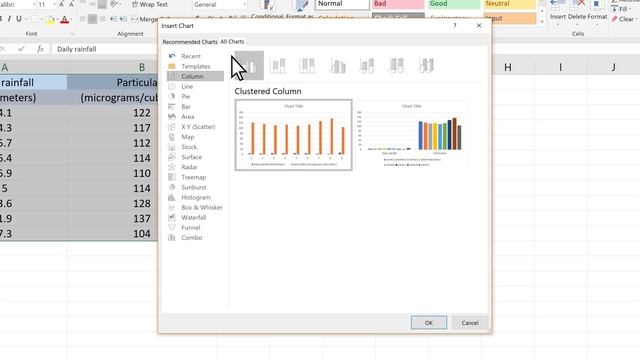Choose the Recent chart category
The width and height of the screenshot is (640, 360).
(x=195, y=56)
